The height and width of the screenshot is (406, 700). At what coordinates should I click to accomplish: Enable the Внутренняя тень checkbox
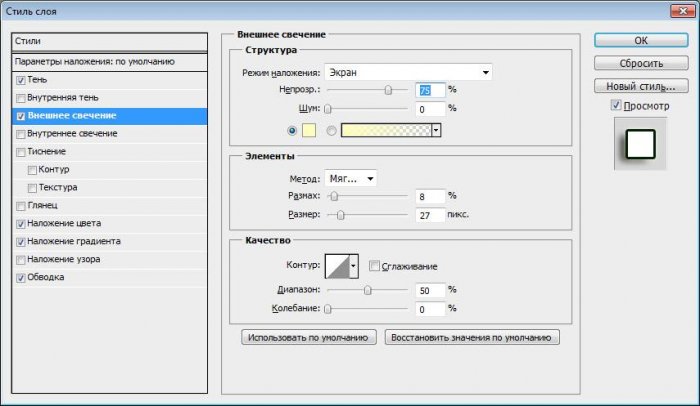[x=21, y=97]
